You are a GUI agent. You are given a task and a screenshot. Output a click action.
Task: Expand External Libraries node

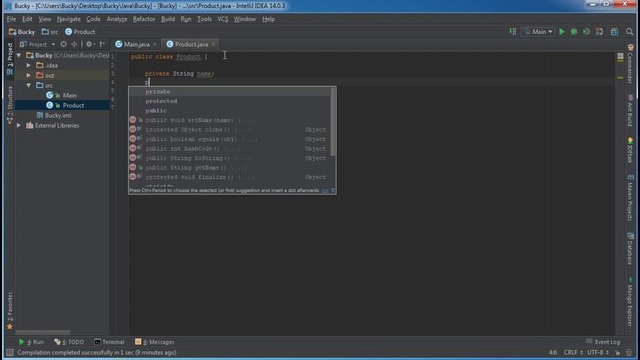click(19, 125)
